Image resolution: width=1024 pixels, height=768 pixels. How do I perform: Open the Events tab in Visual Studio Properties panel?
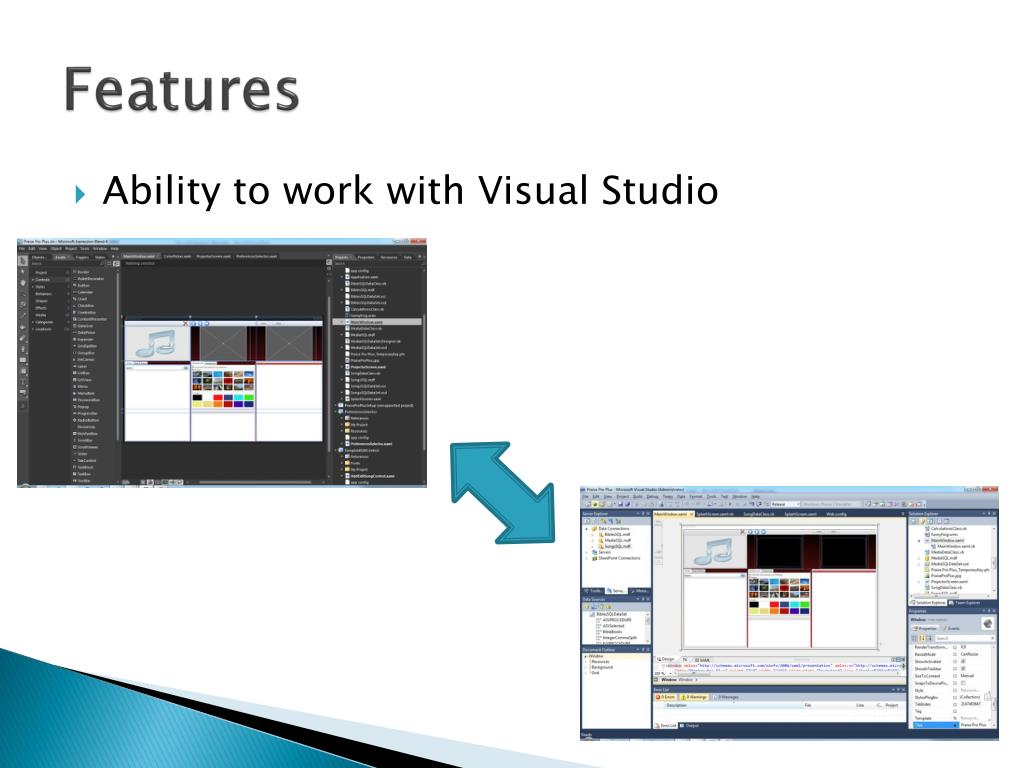tap(953, 628)
